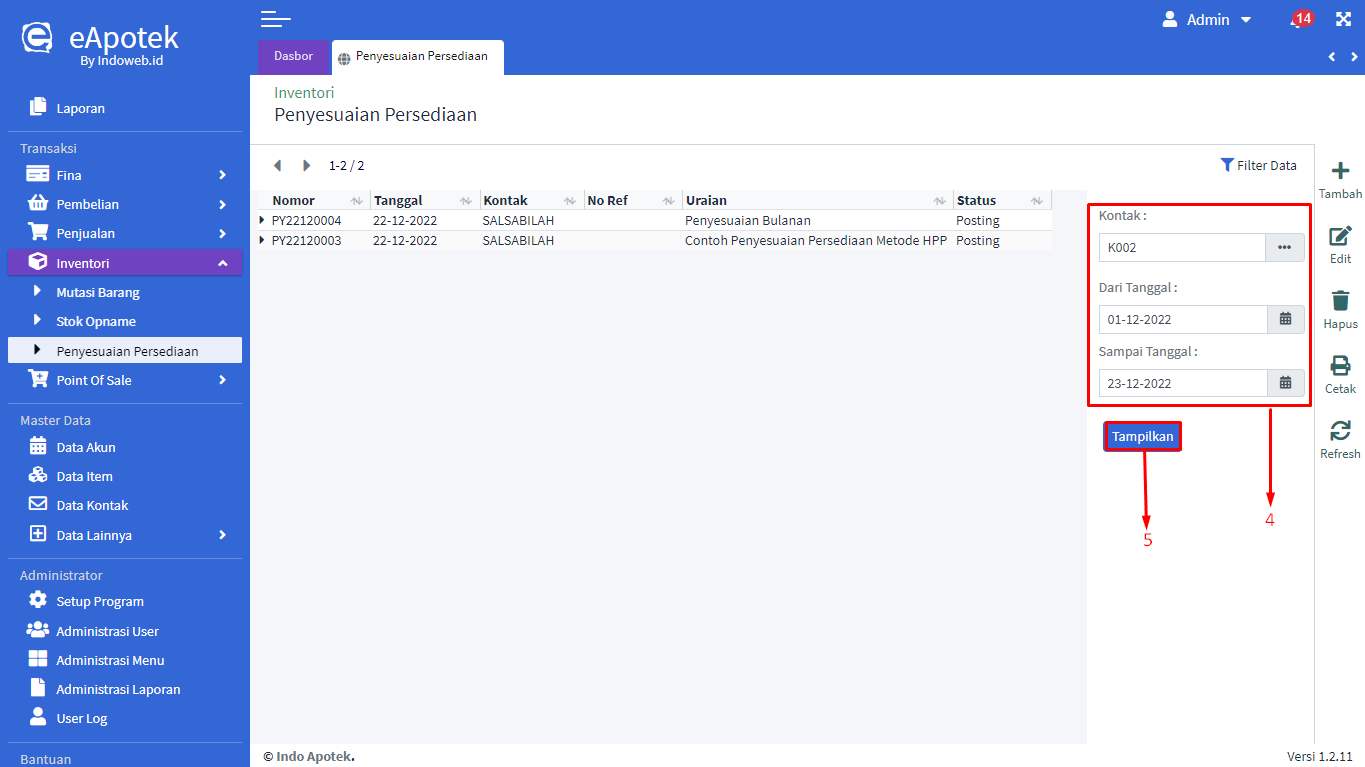The width and height of the screenshot is (1365, 767).
Task: Click the Refresh icon
Action: [x=1340, y=431]
